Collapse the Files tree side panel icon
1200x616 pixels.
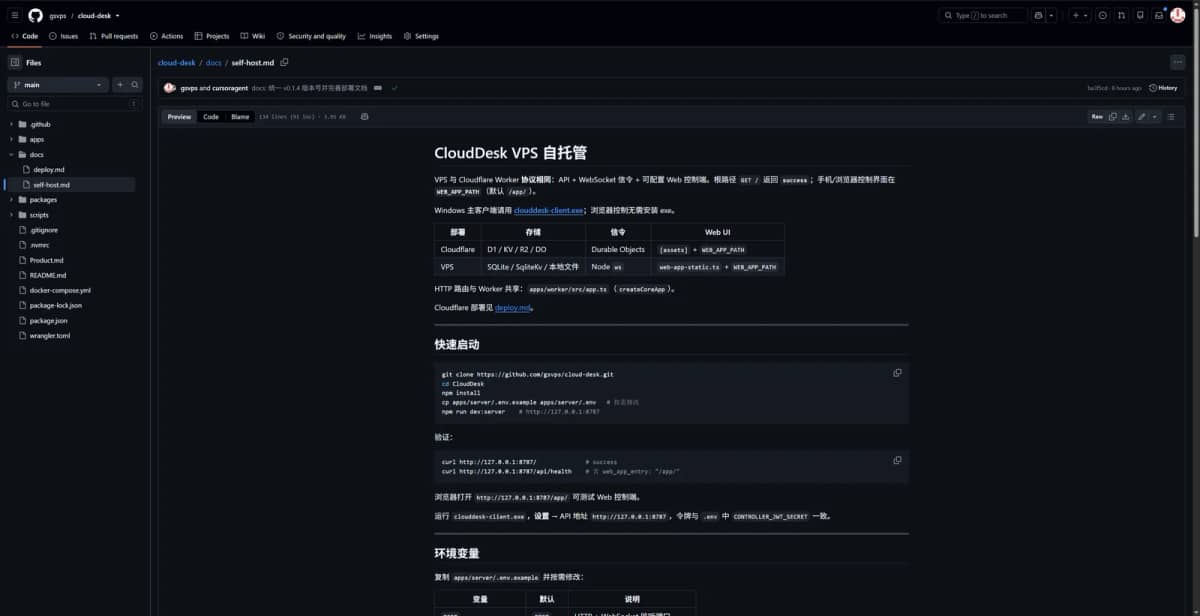tap(15, 62)
